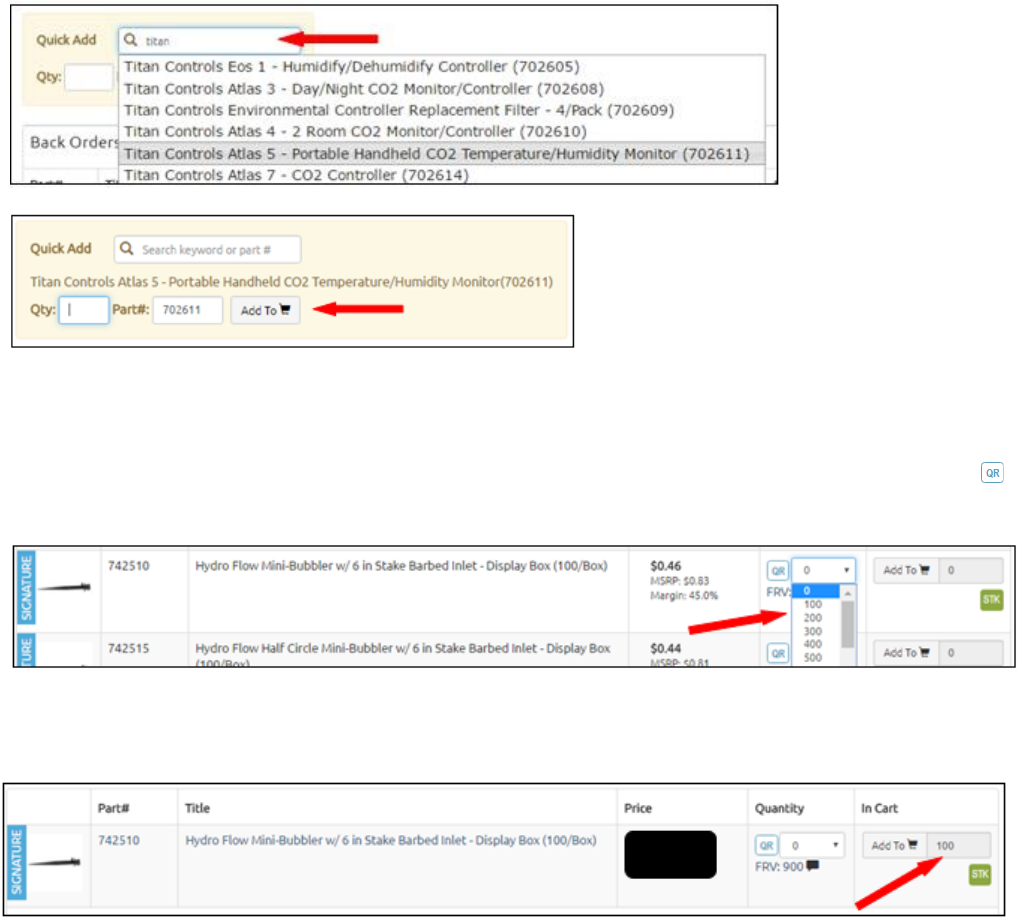Choose 300 from the quantity list
1019x921 pixels.
815,631
